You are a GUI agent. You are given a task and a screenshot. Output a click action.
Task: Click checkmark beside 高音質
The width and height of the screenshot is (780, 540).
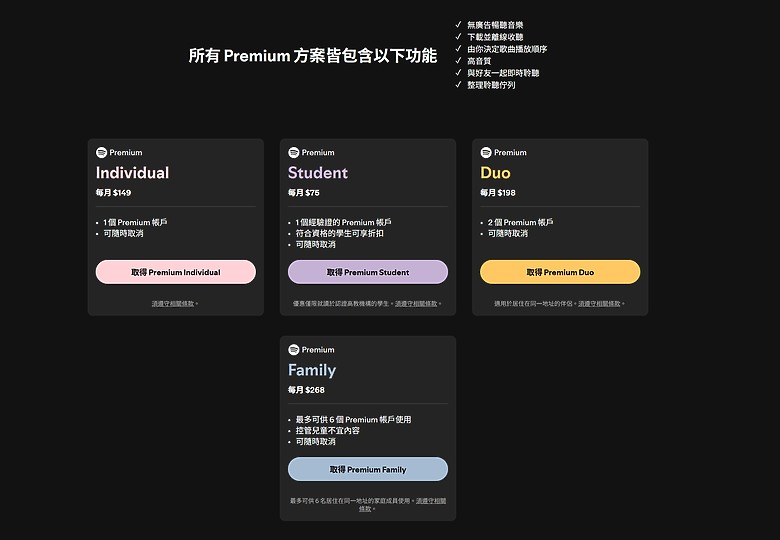[x=458, y=60]
